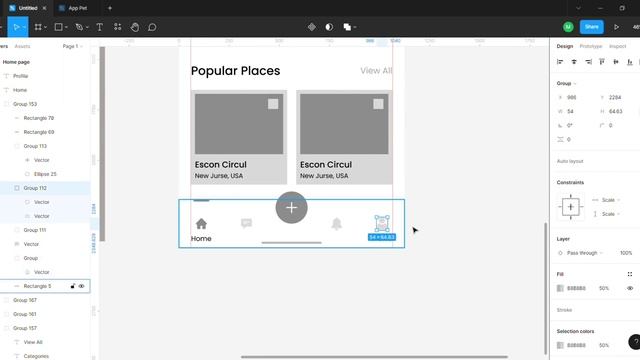This screenshot has width=640, height=360.
Task: Click the Auto layout section label
Action: 570,161
